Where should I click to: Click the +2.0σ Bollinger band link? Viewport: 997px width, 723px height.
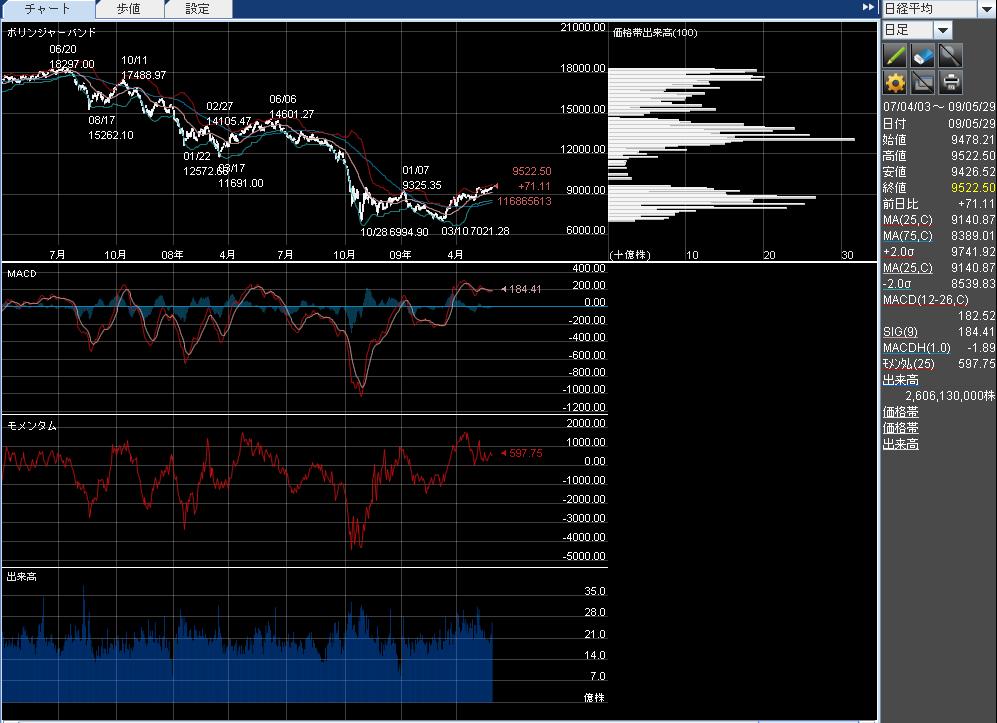pos(901,252)
